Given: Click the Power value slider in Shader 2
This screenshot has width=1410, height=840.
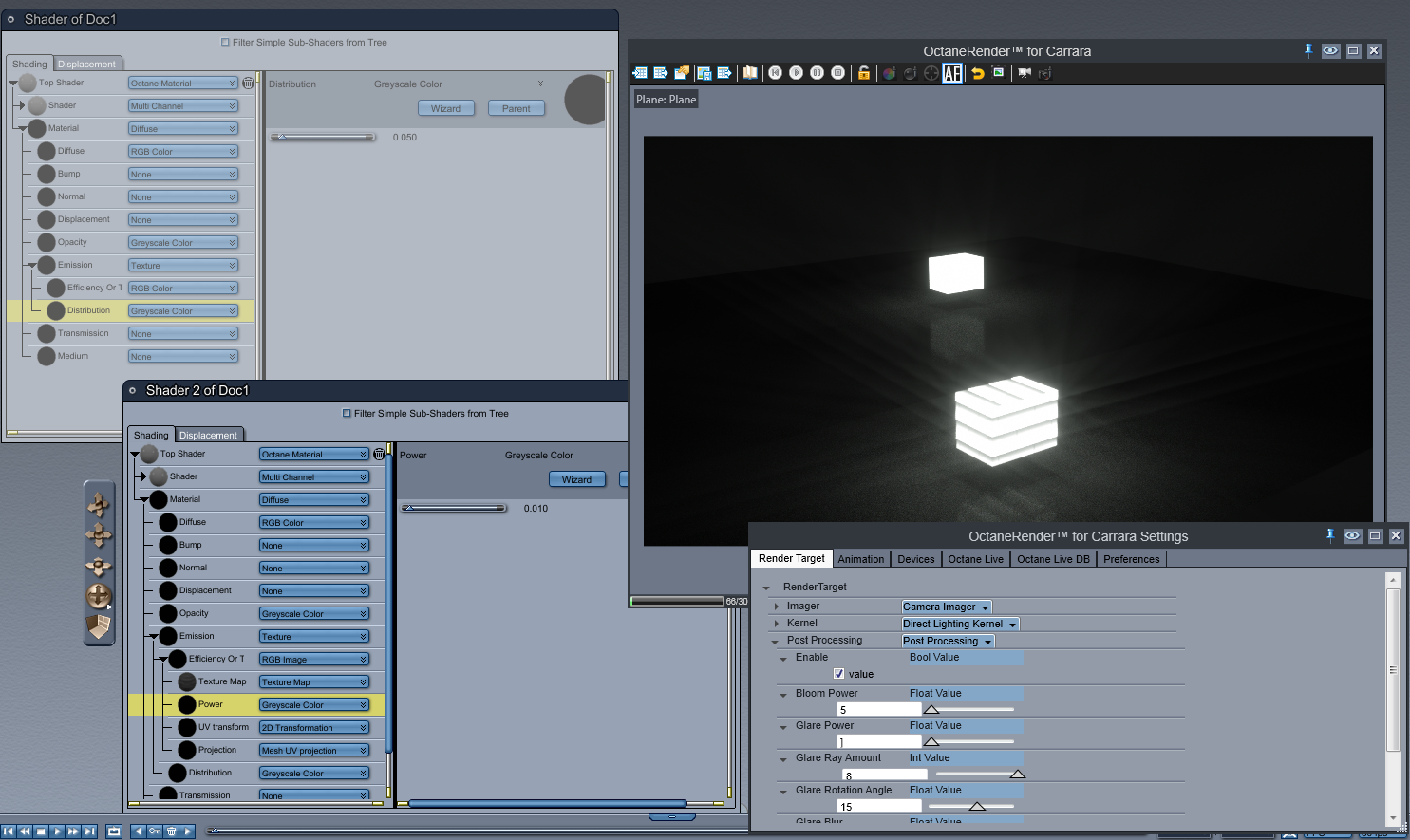Looking at the screenshot, I should 454,508.
